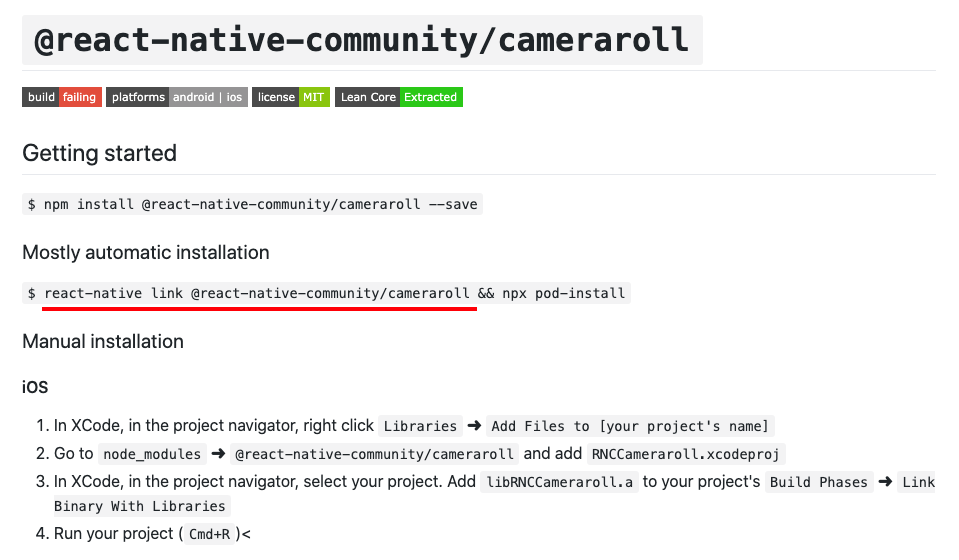Image resolution: width=959 pixels, height=560 pixels.
Task: Click the arrow after the Libraries label
Action: click(474, 426)
